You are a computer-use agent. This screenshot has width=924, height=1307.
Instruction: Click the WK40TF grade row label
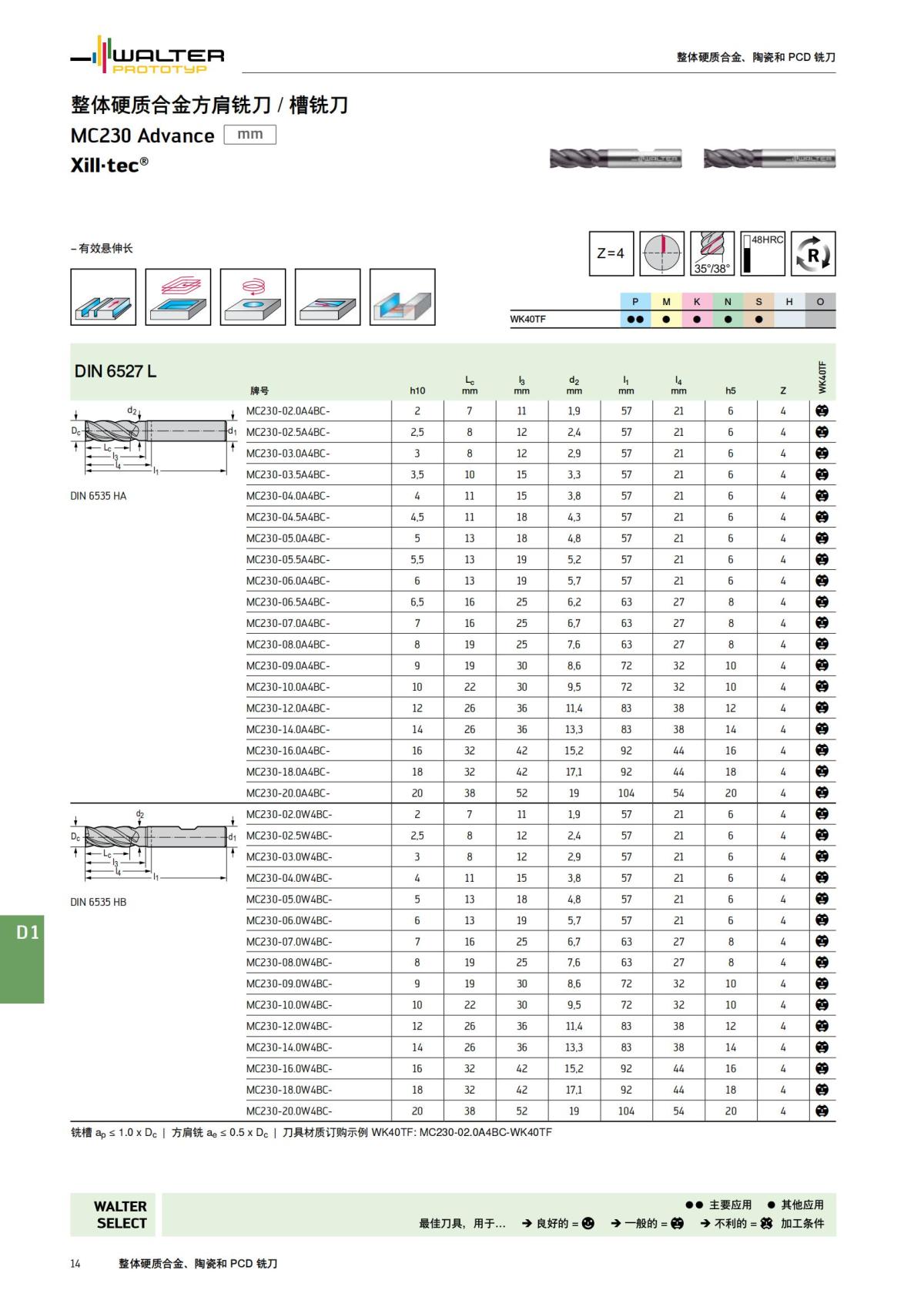point(528,319)
